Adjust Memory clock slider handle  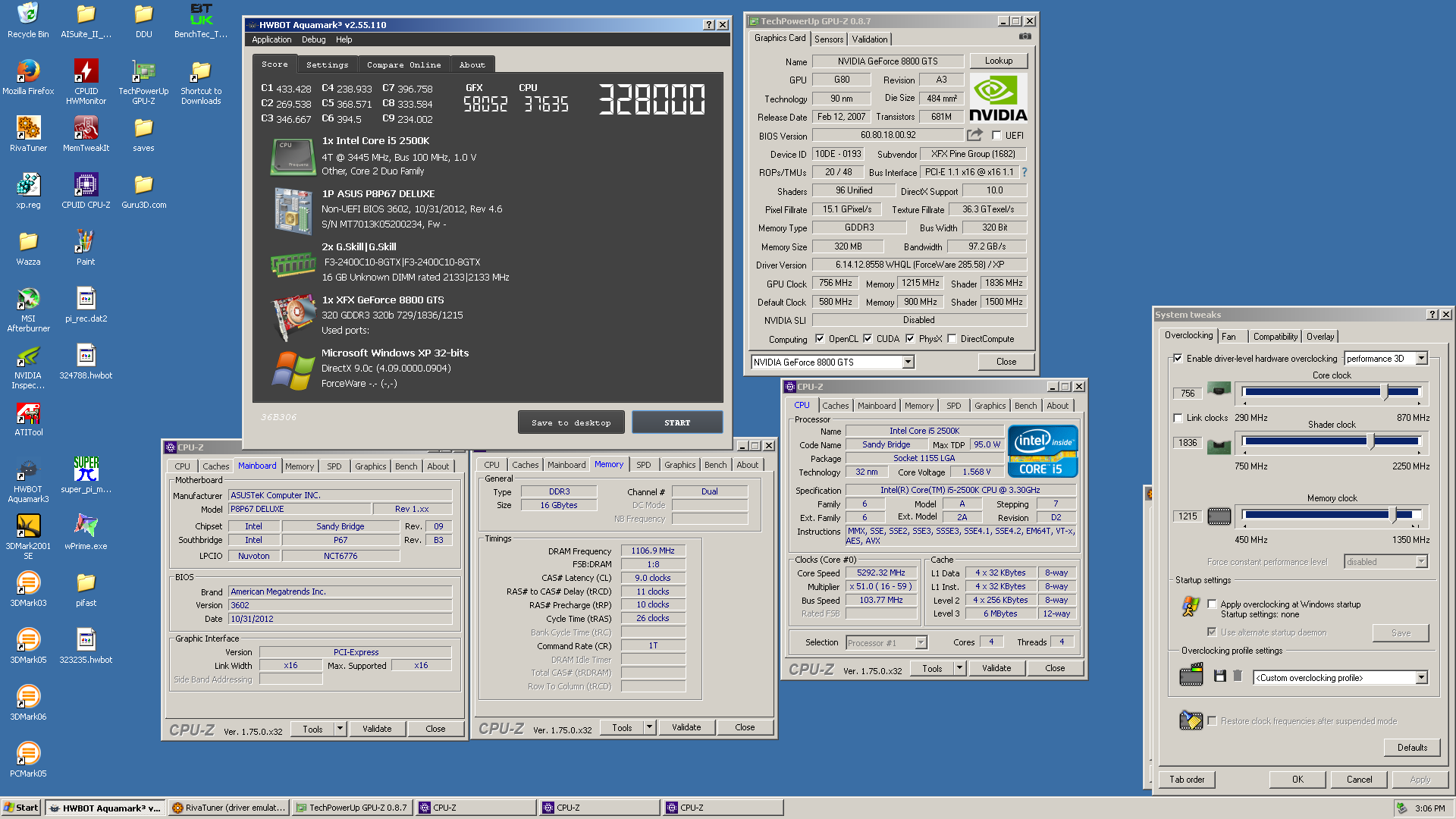[1393, 515]
